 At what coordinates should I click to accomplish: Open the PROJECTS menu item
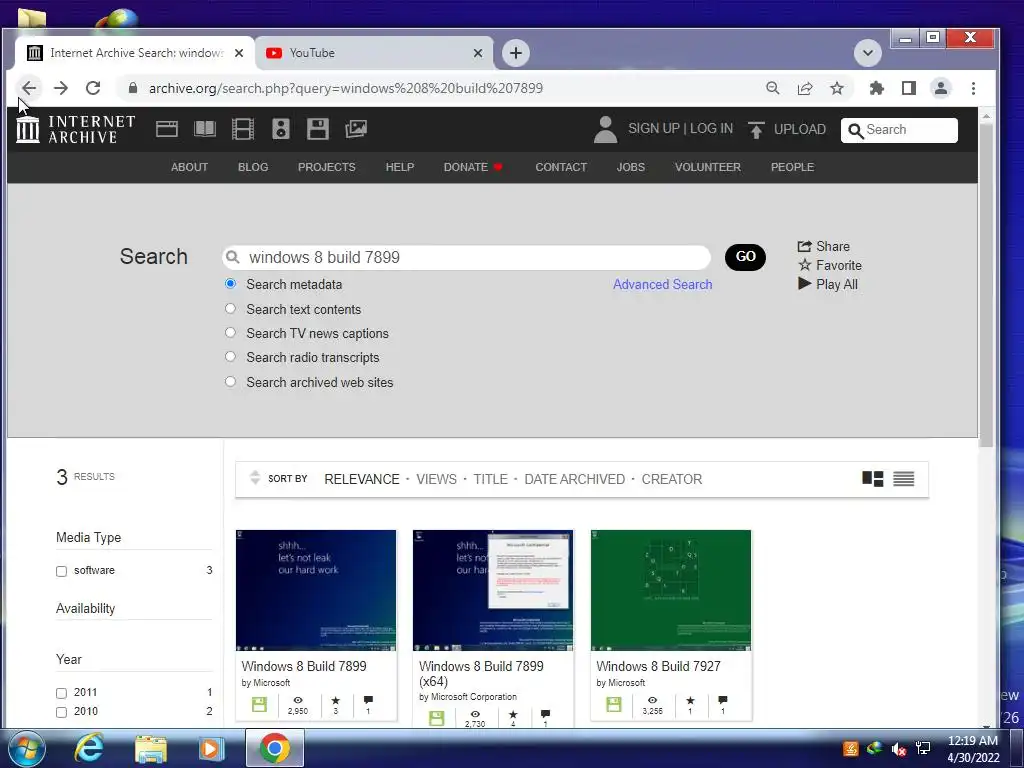pyautogui.click(x=327, y=167)
